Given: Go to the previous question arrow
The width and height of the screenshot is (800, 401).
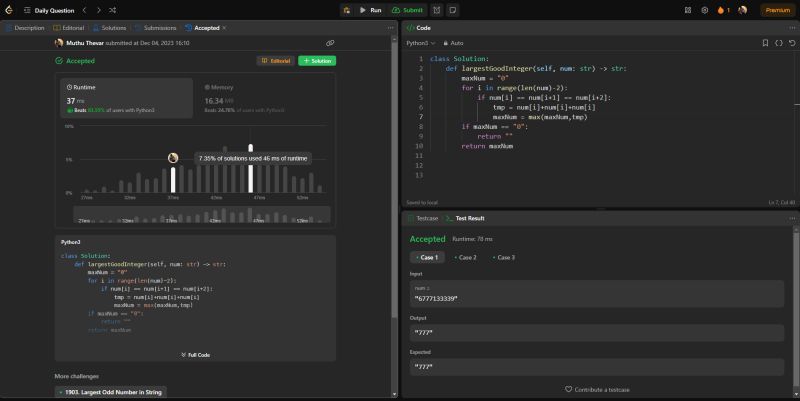Looking at the screenshot, I should tap(85, 10).
